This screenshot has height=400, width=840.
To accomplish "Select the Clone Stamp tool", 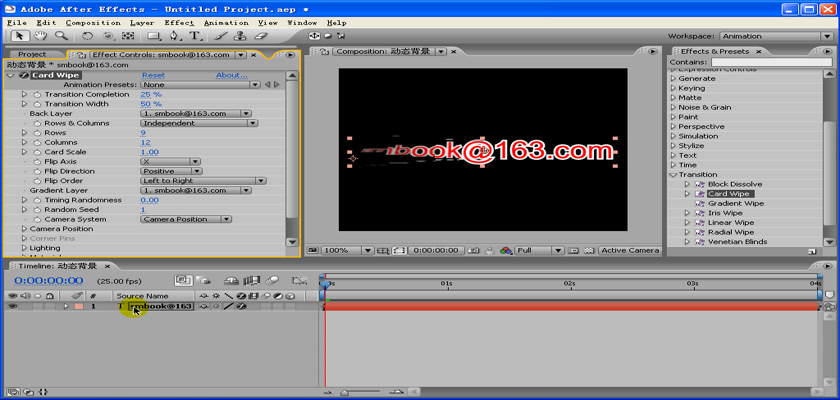I will [x=240, y=36].
